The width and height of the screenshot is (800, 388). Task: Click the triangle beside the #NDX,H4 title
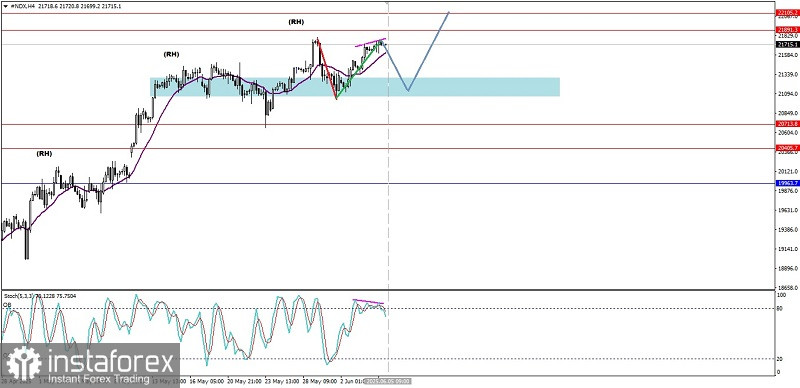[x=7, y=7]
